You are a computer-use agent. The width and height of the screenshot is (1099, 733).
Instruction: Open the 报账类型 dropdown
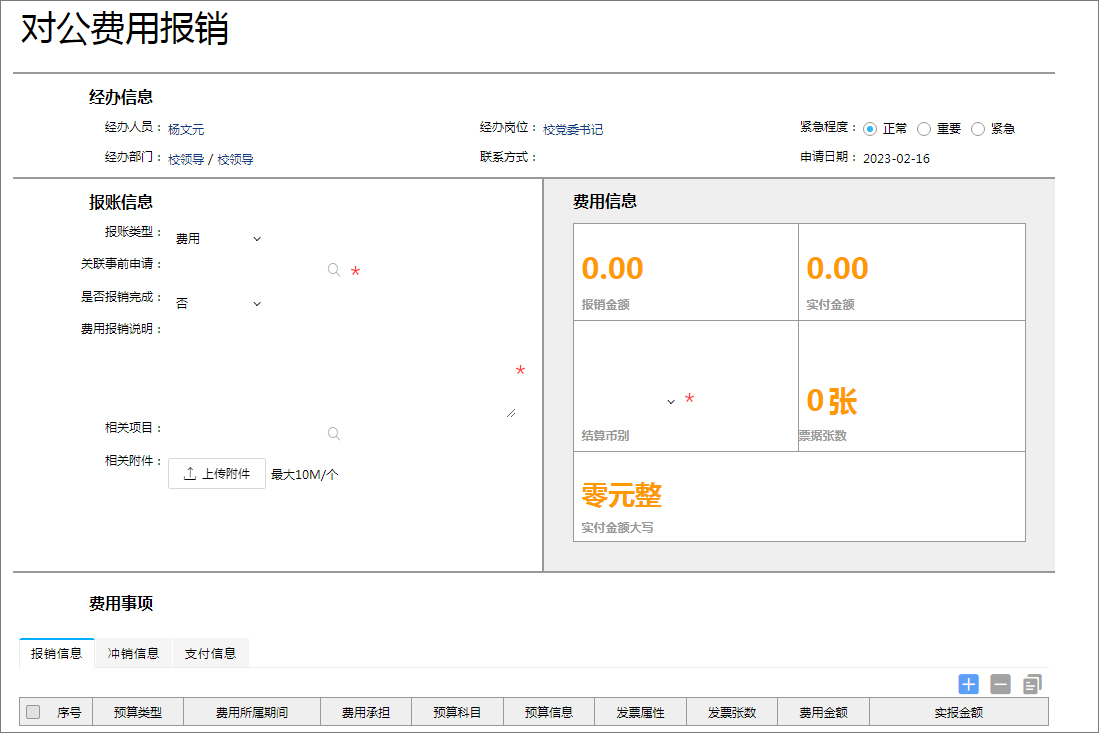coord(218,239)
